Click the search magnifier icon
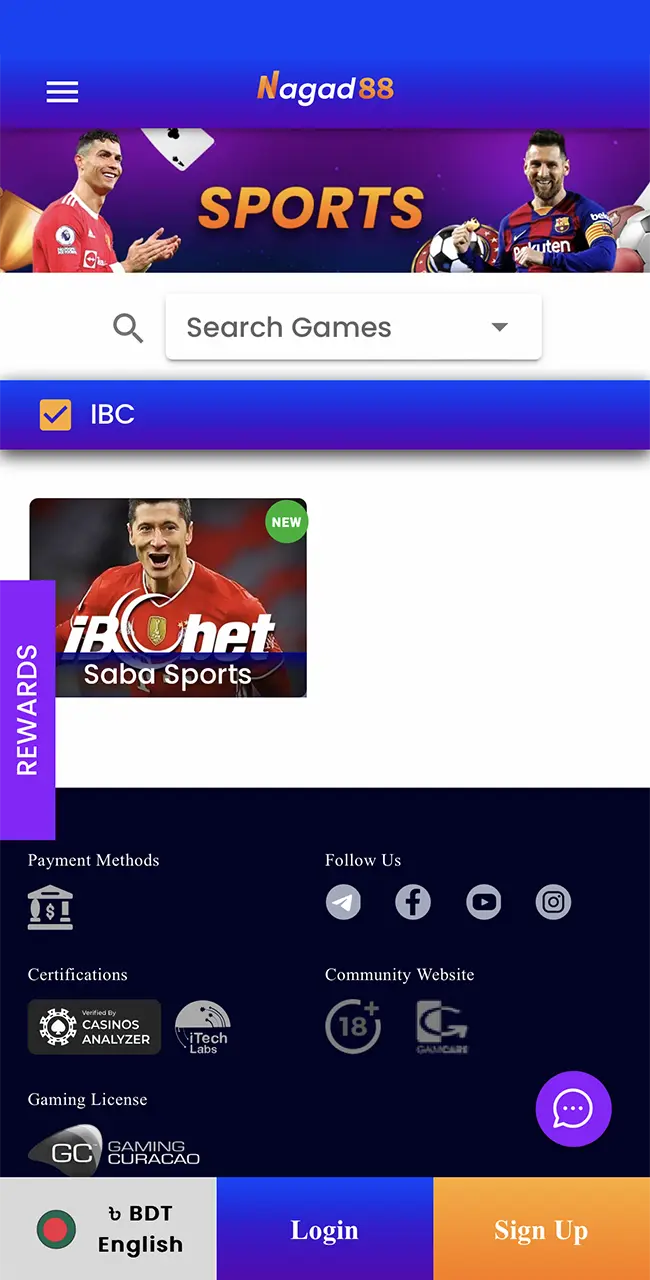Viewport: 650px width, 1280px height. (128, 327)
